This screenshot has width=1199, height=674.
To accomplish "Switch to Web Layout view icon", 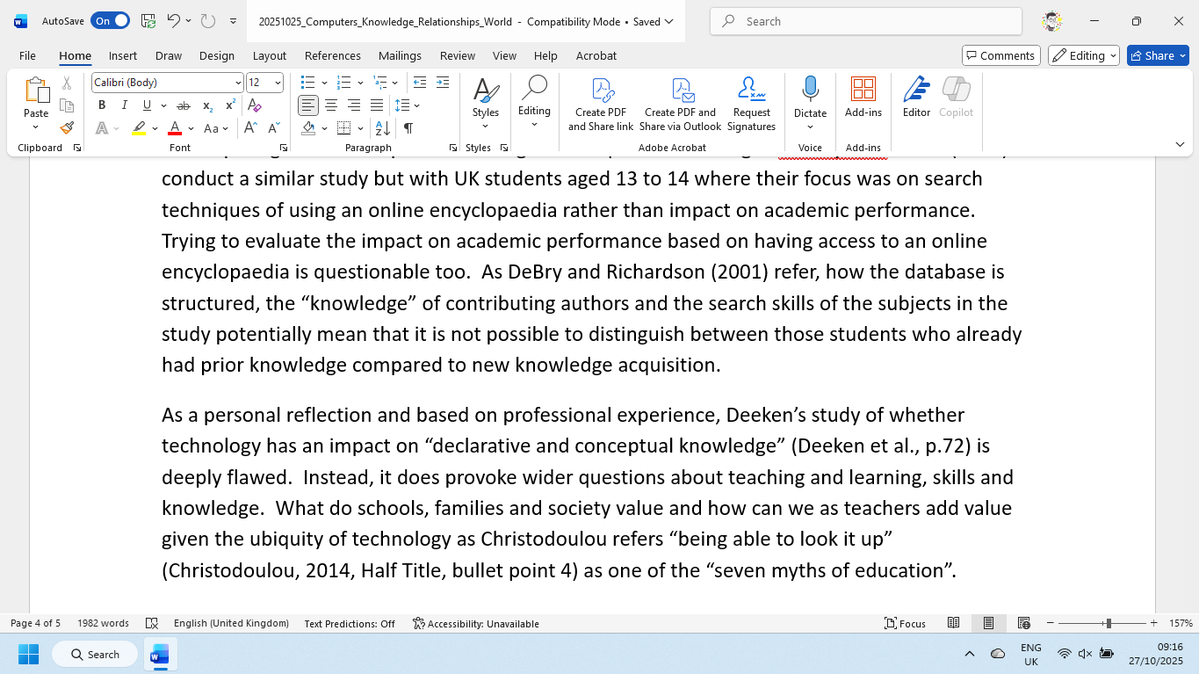I will coord(1024,624).
